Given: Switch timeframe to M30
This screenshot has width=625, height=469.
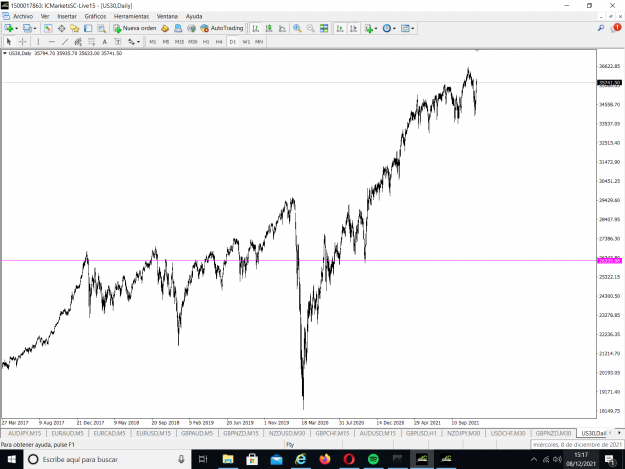Looking at the screenshot, I should coord(193,41).
